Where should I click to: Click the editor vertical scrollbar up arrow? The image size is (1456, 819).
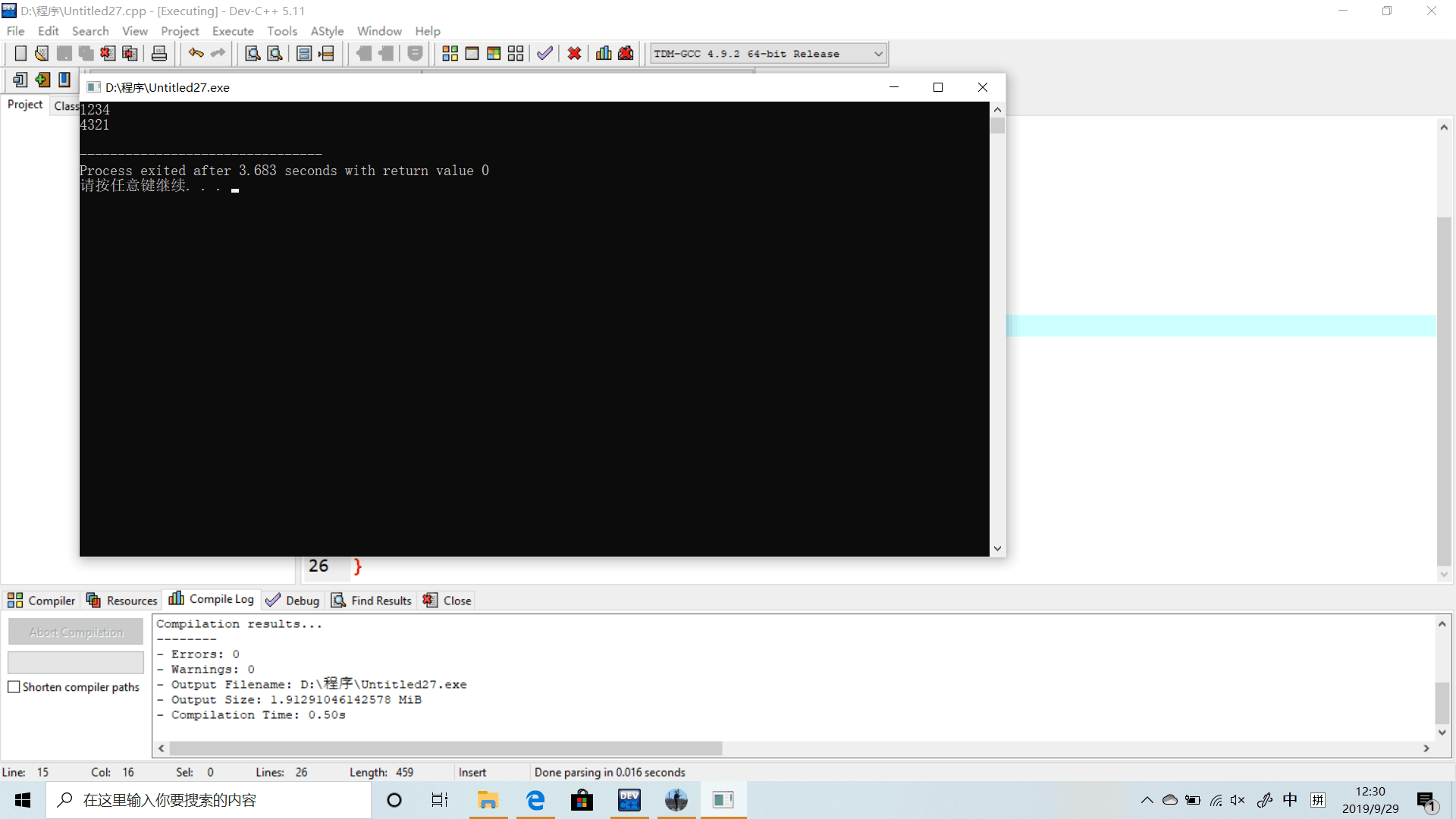(1444, 127)
